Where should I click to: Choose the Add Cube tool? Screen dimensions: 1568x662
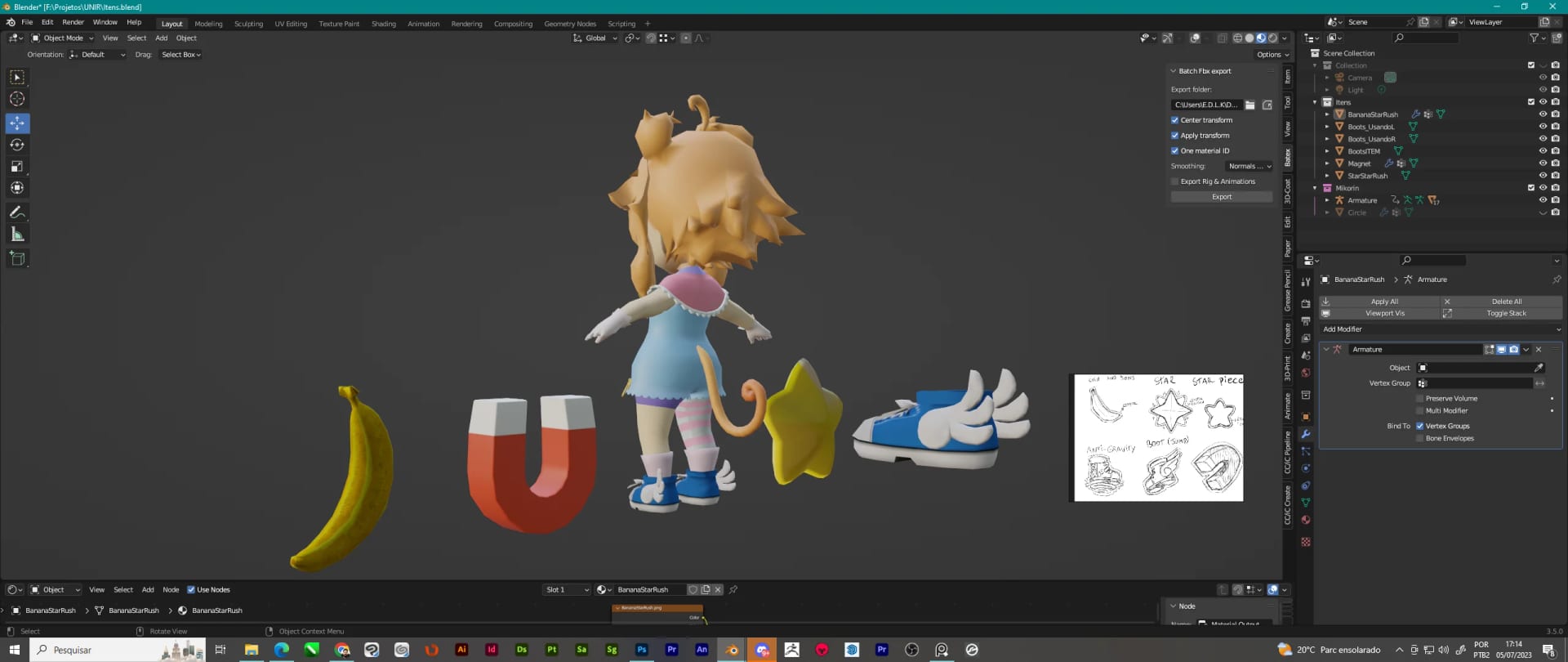17,258
